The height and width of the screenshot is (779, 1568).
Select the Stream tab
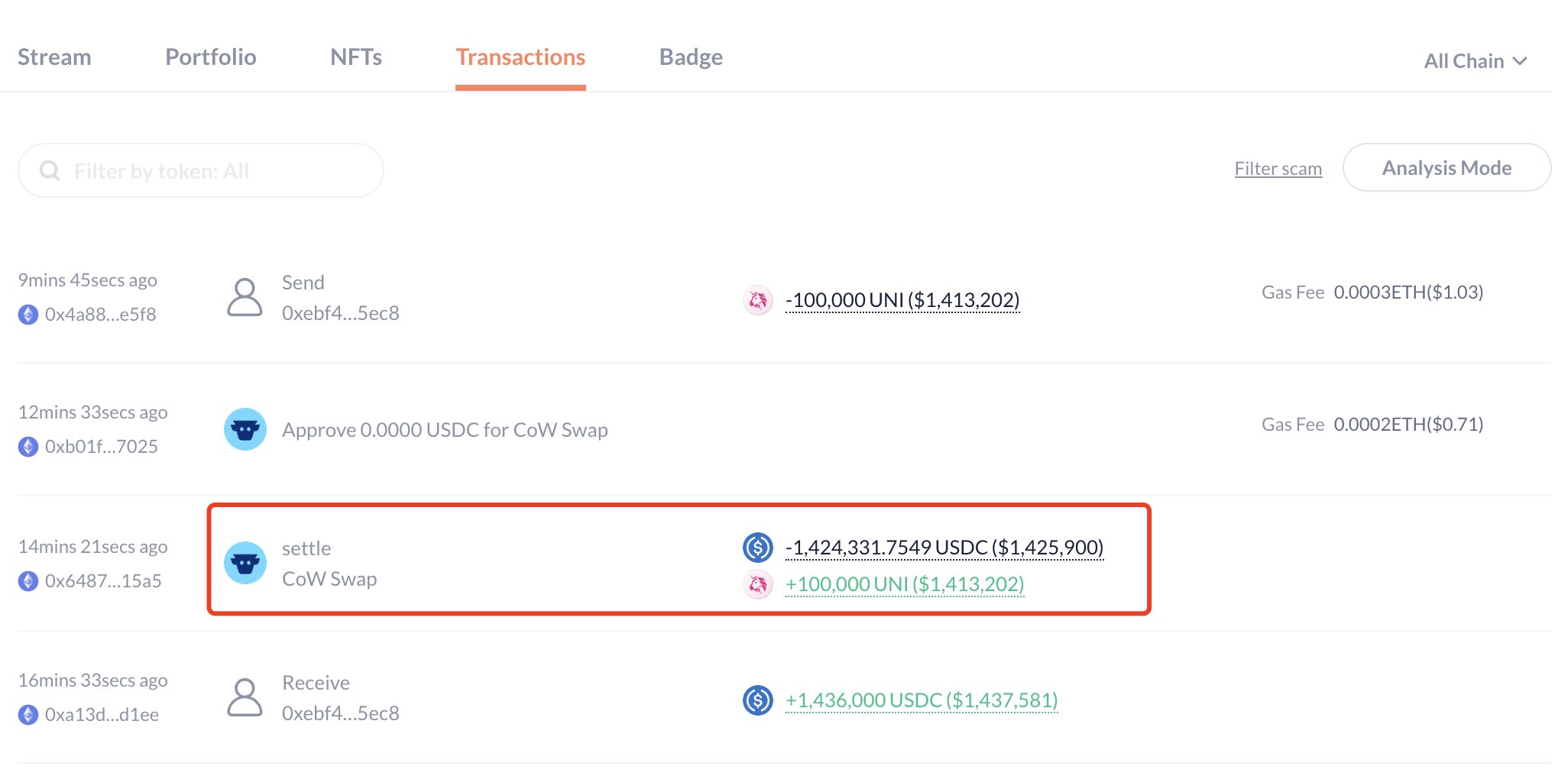[54, 57]
